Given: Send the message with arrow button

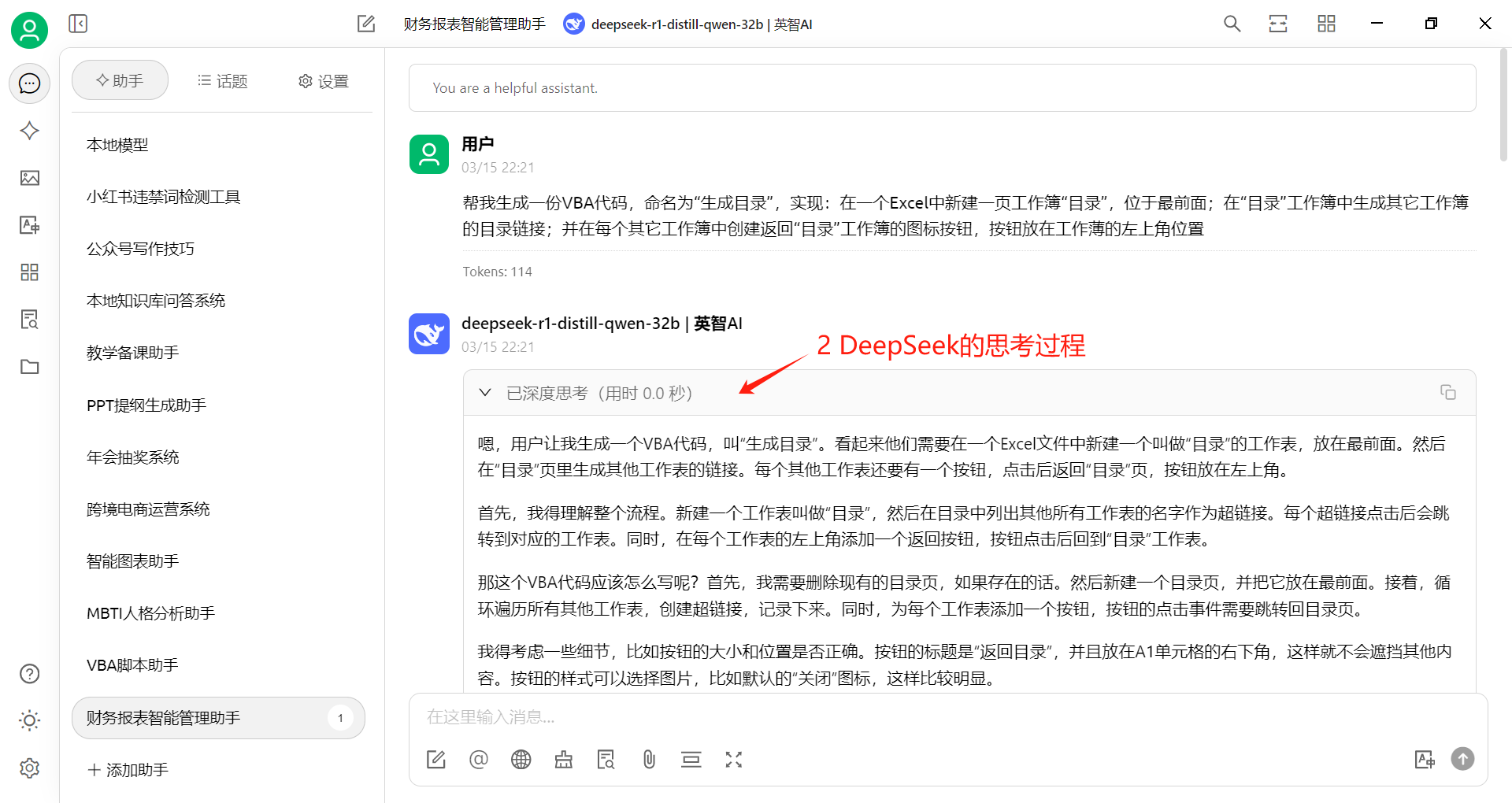Looking at the screenshot, I should point(1463,759).
